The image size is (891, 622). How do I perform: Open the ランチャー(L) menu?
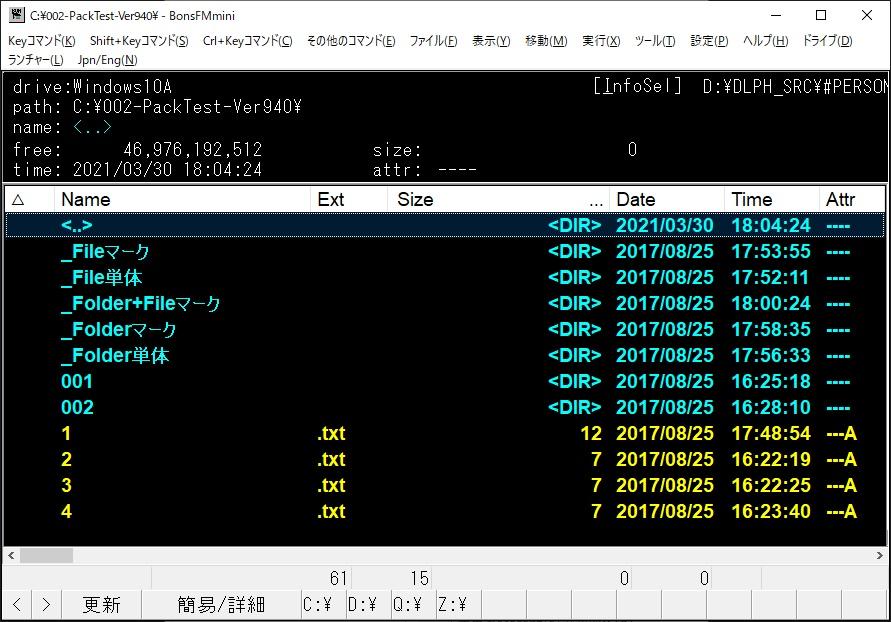click(35, 60)
